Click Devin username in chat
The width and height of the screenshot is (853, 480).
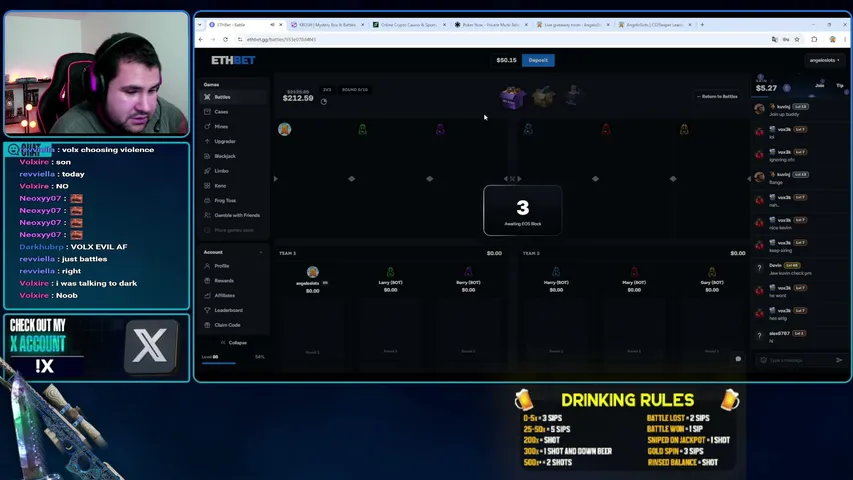point(775,265)
